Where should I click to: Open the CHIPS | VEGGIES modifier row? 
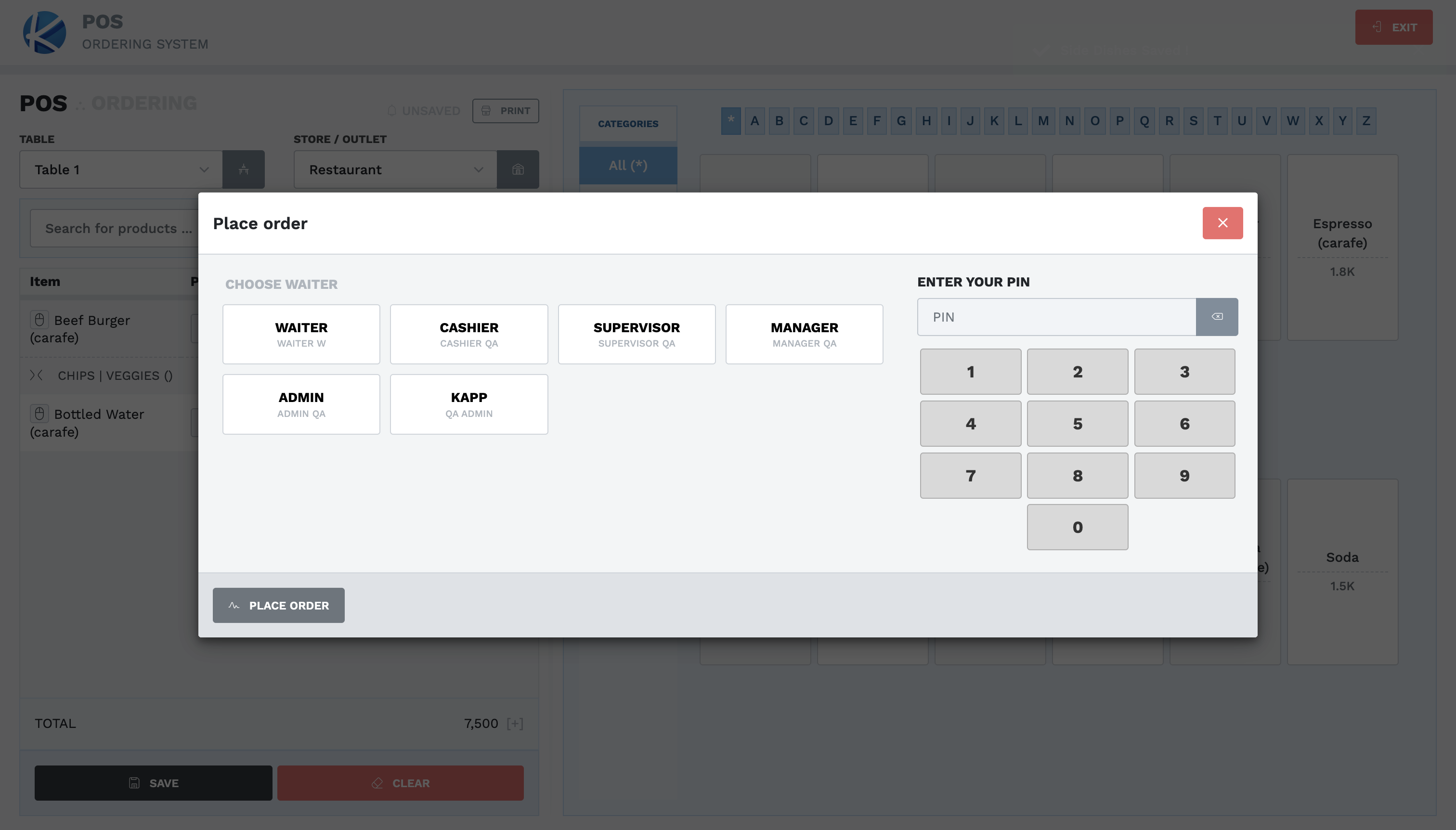click(108, 375)
